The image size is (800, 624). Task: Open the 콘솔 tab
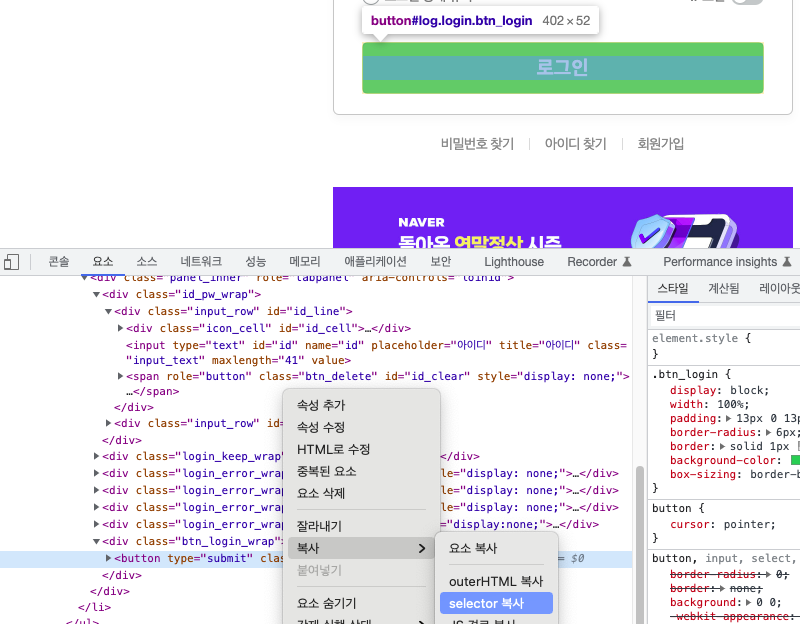pyautogui.click(x=59, y=262)
